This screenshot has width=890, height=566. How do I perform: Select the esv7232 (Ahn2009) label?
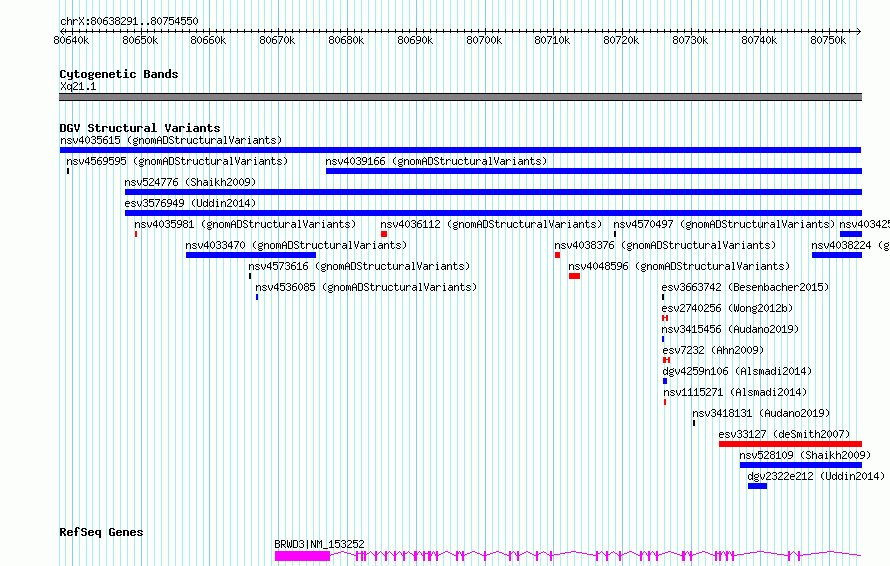[713, 350]
